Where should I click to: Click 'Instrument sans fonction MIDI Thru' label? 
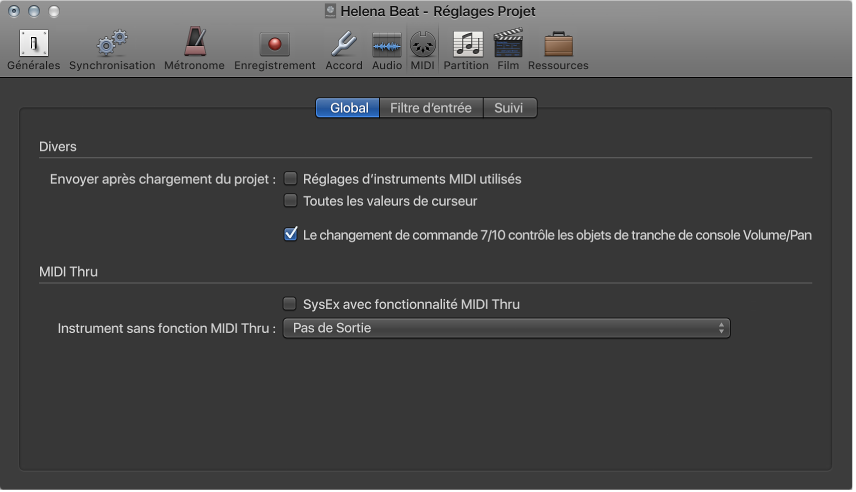[167, 328]
